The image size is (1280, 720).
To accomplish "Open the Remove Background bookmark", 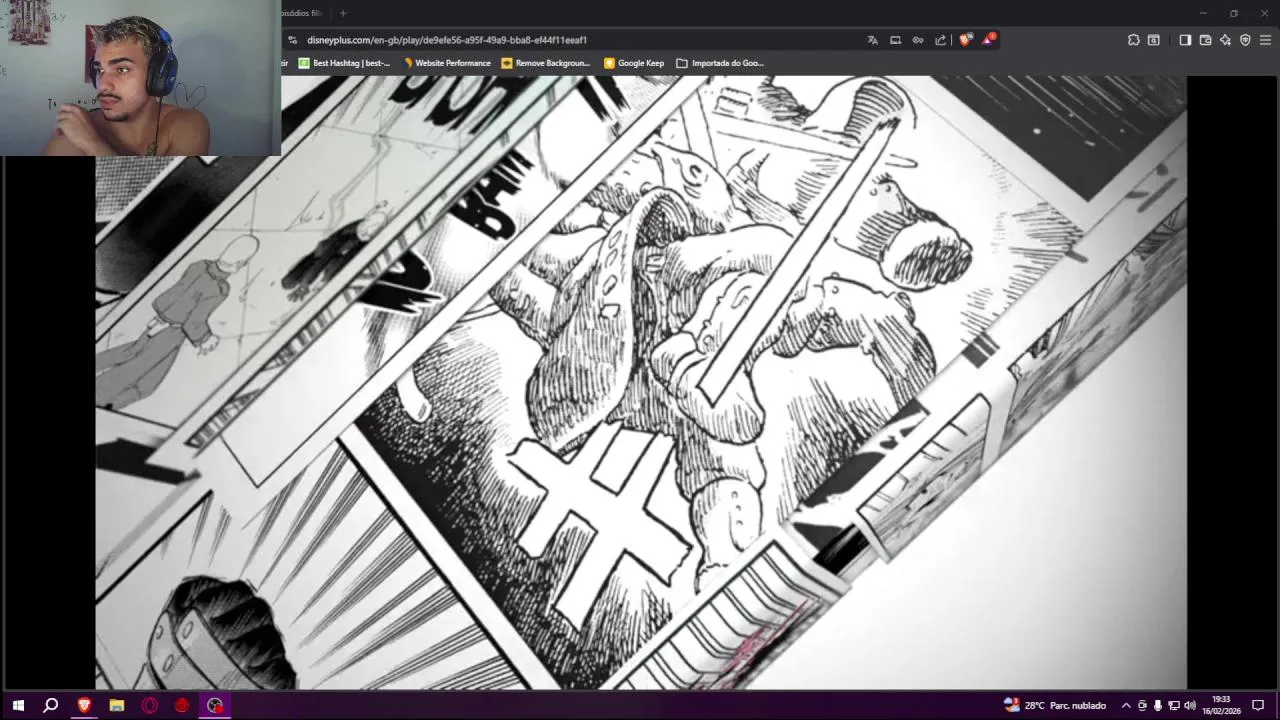I will pos(546,63).
